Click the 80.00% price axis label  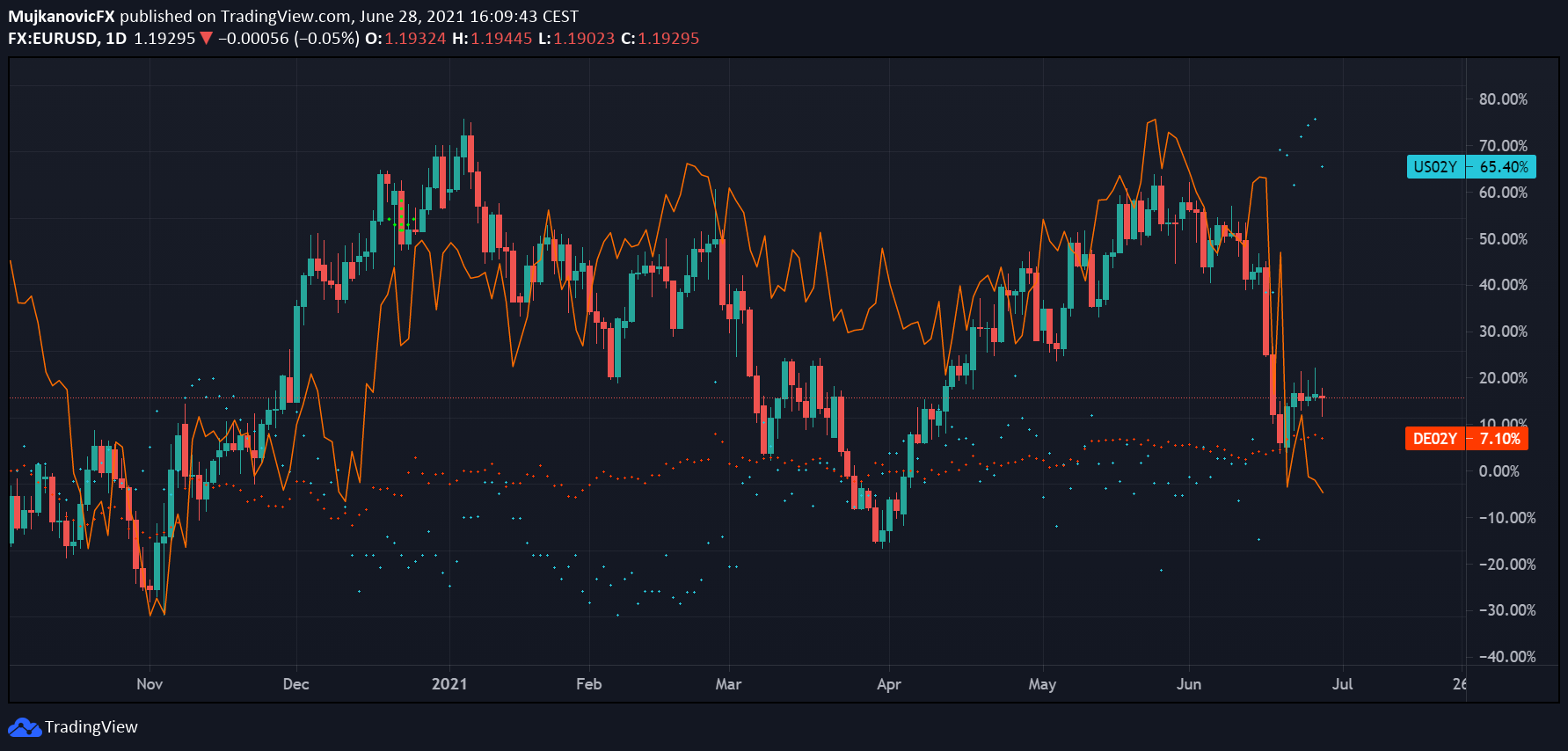pos(1503,99)
